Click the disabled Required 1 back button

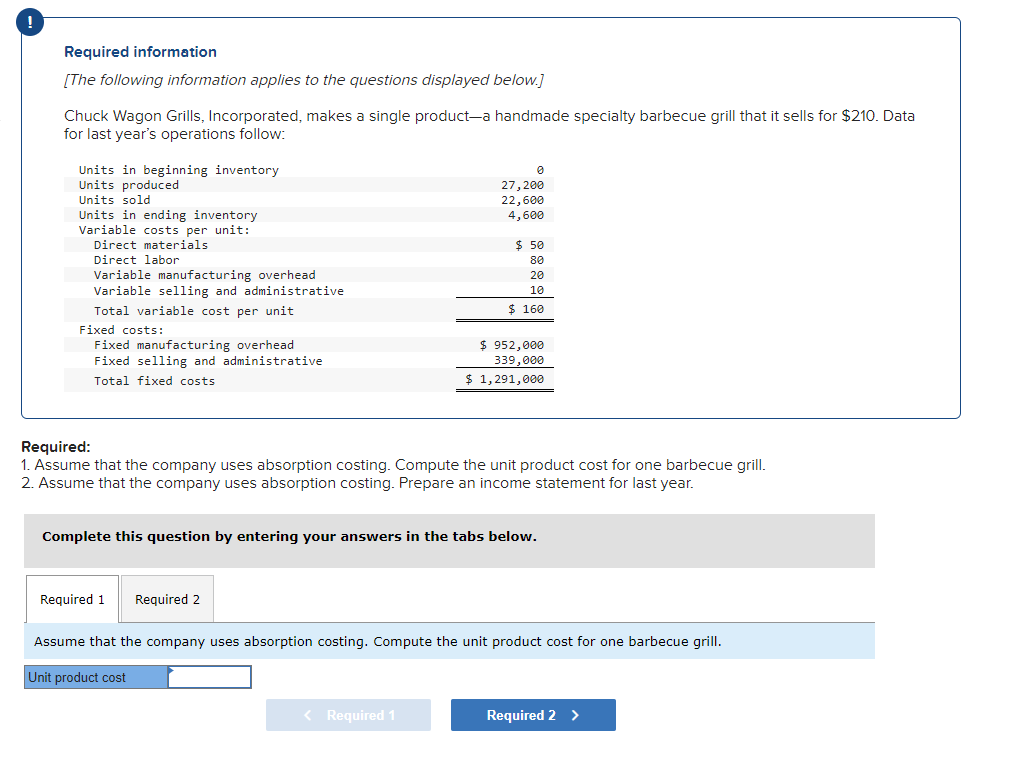[348, 715]
